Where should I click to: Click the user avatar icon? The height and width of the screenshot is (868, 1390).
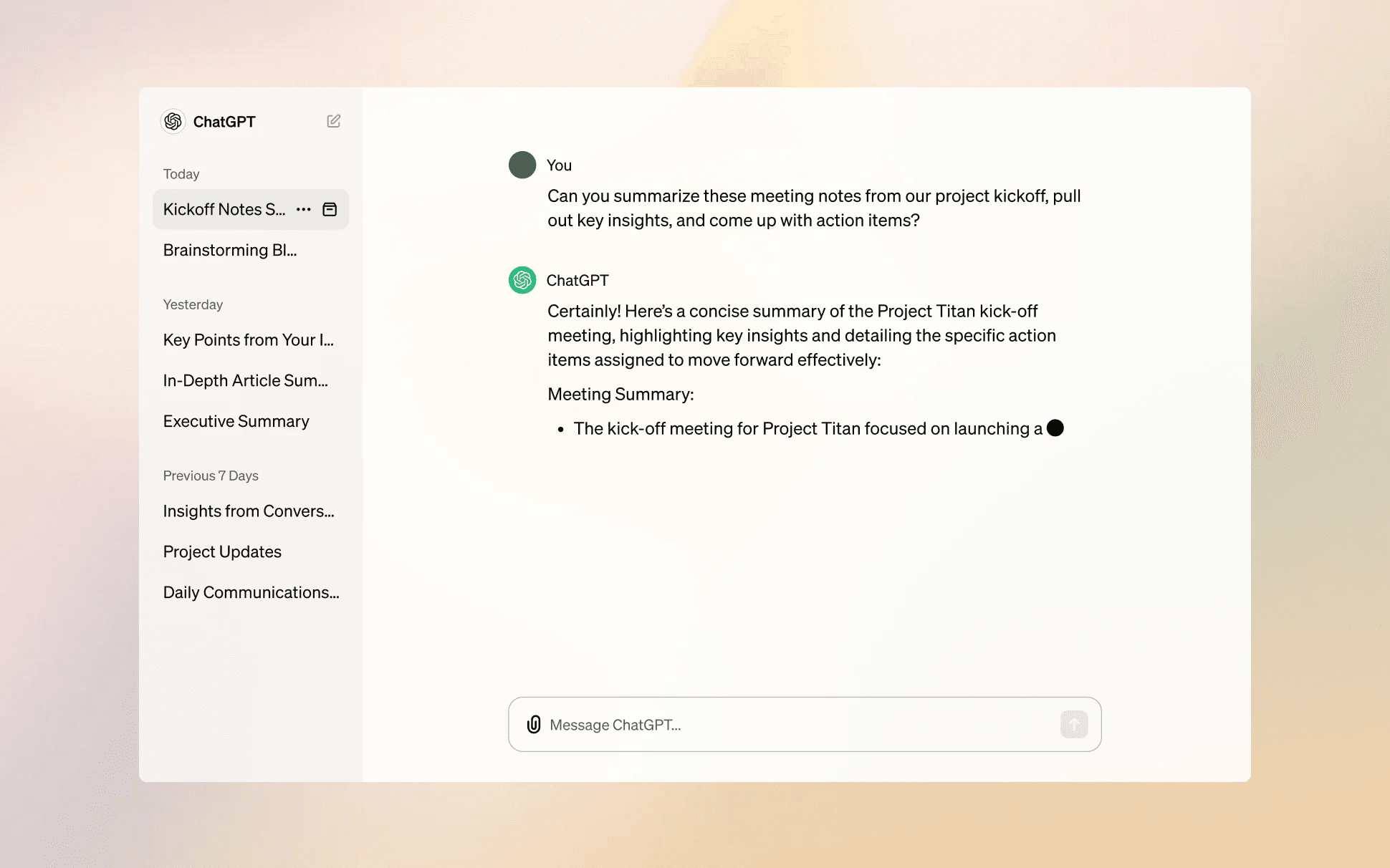(x=521, y=164)
